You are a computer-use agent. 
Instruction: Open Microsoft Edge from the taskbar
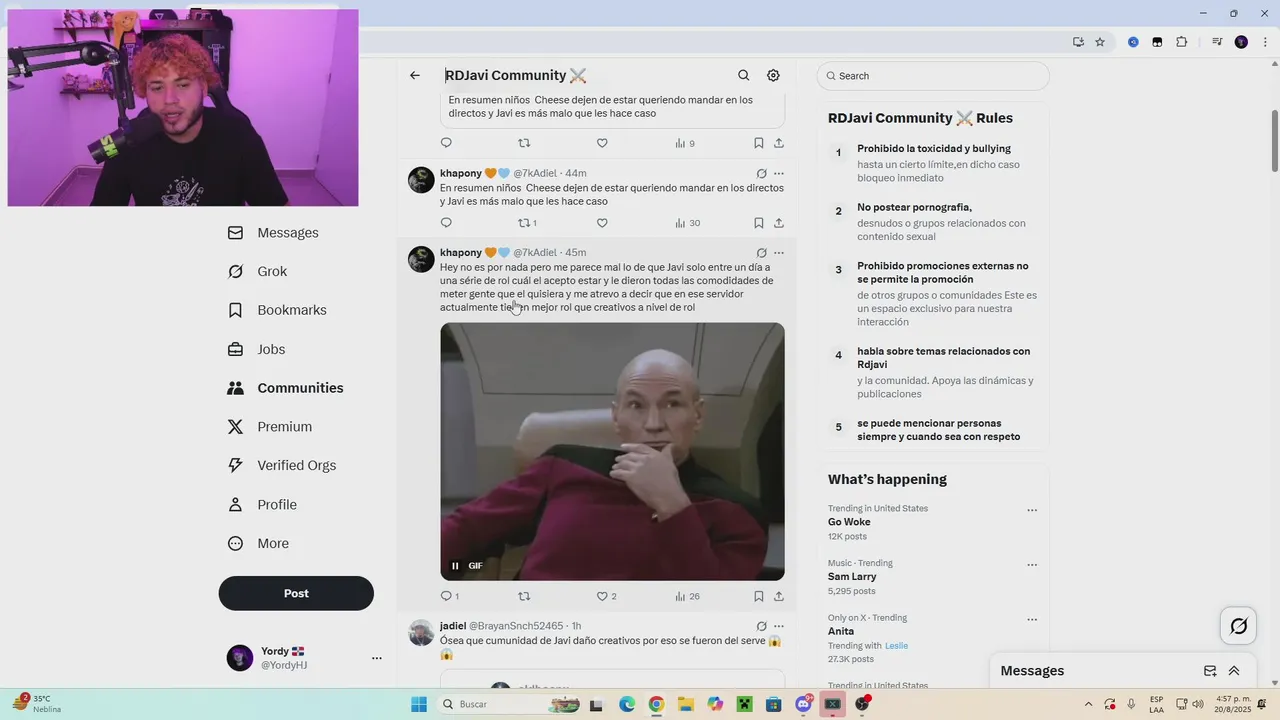tap(626, 704)
